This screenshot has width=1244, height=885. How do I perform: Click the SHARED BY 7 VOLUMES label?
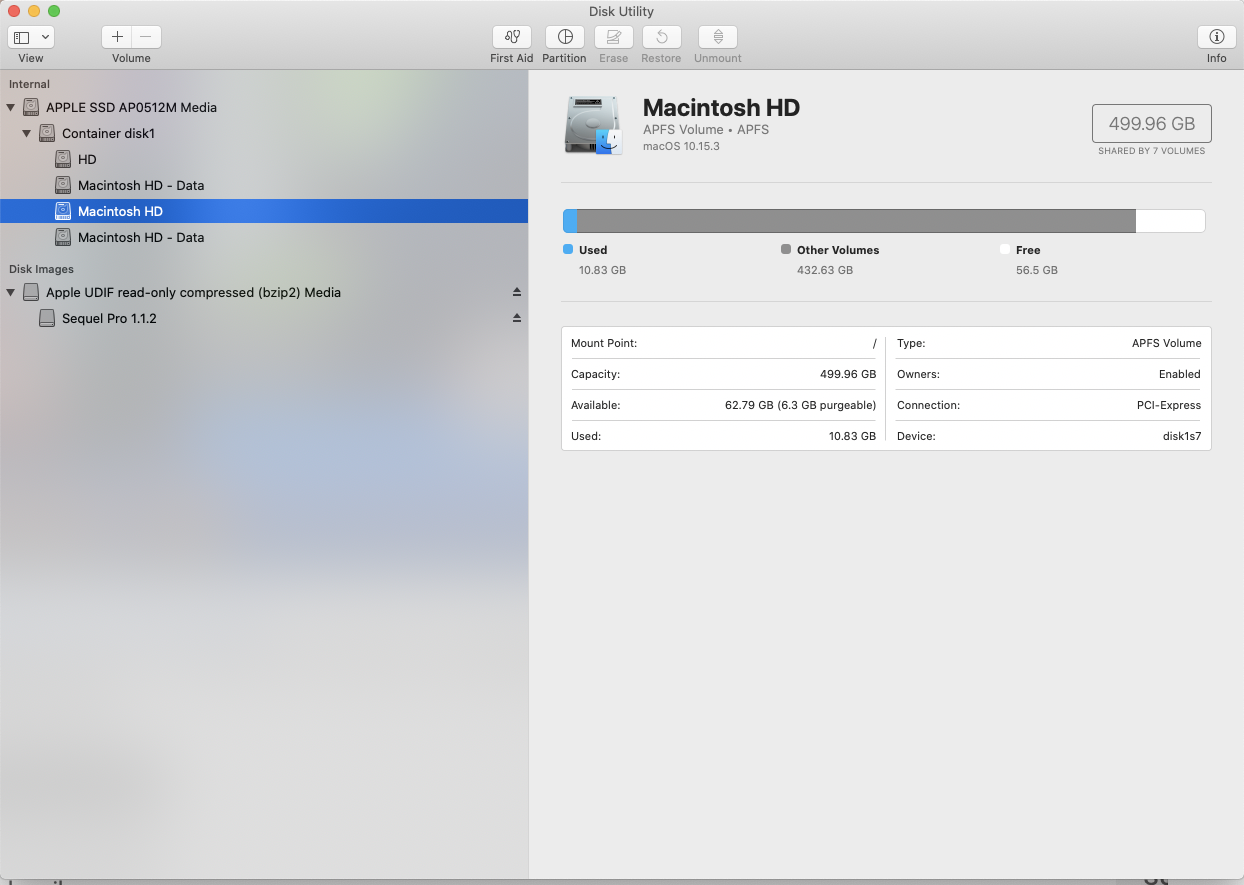(1151, 151)
